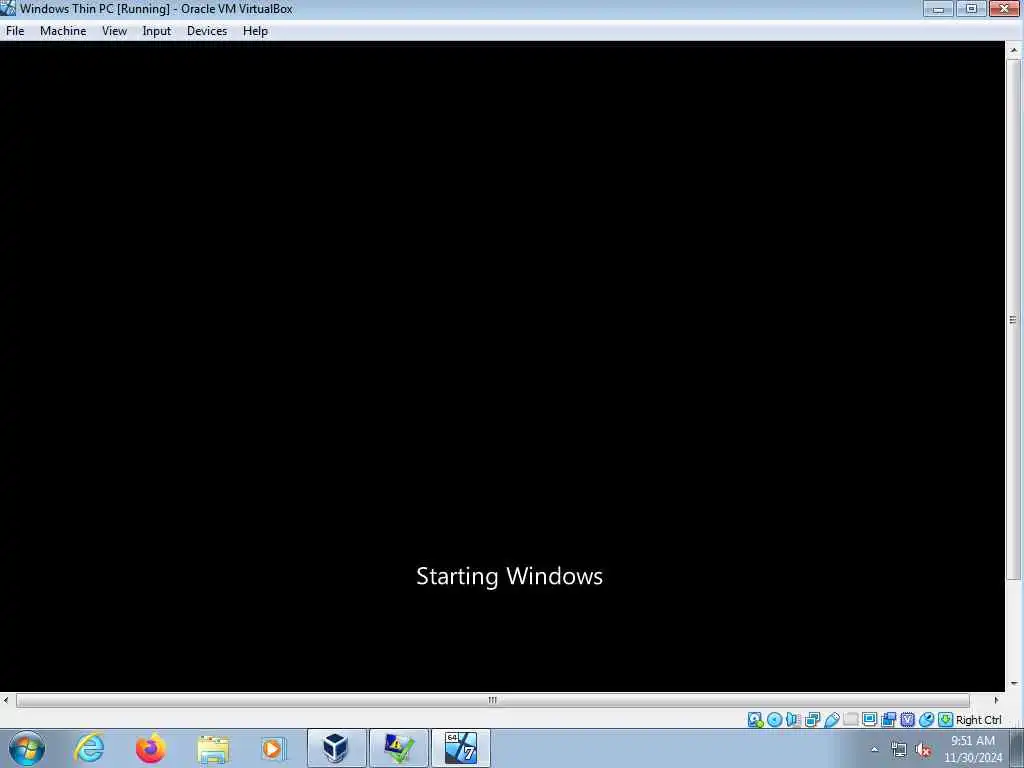
Task: Click the Right Ctrl host key label
Action: (x=978, y=720)
